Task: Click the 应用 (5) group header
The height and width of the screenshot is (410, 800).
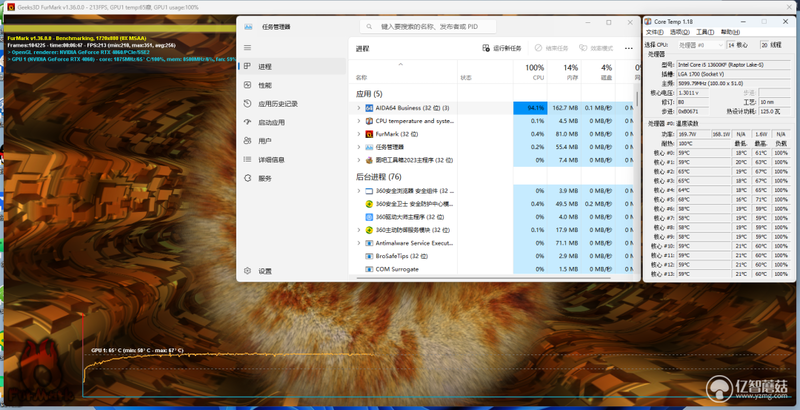Action: coord(369,94)
